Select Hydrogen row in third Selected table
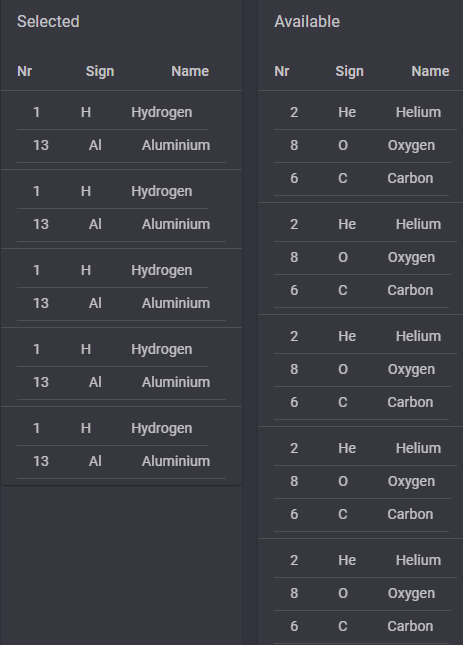The image size is (463, 645). point(112,270)
